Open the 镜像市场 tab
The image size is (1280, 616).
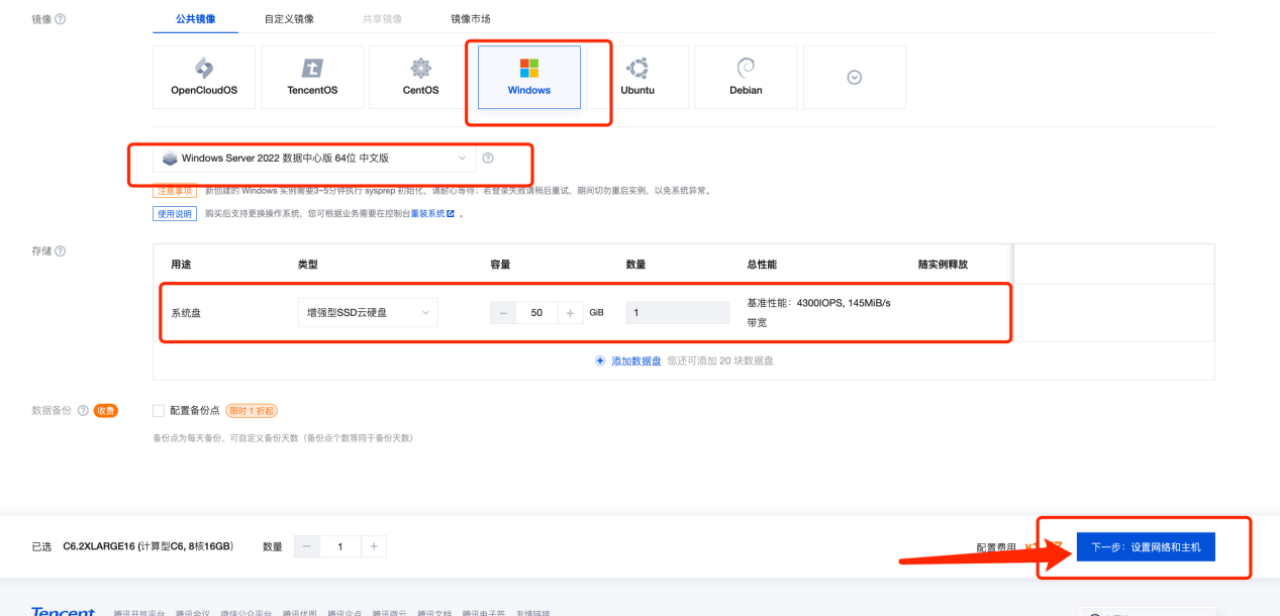coord(470,19)
